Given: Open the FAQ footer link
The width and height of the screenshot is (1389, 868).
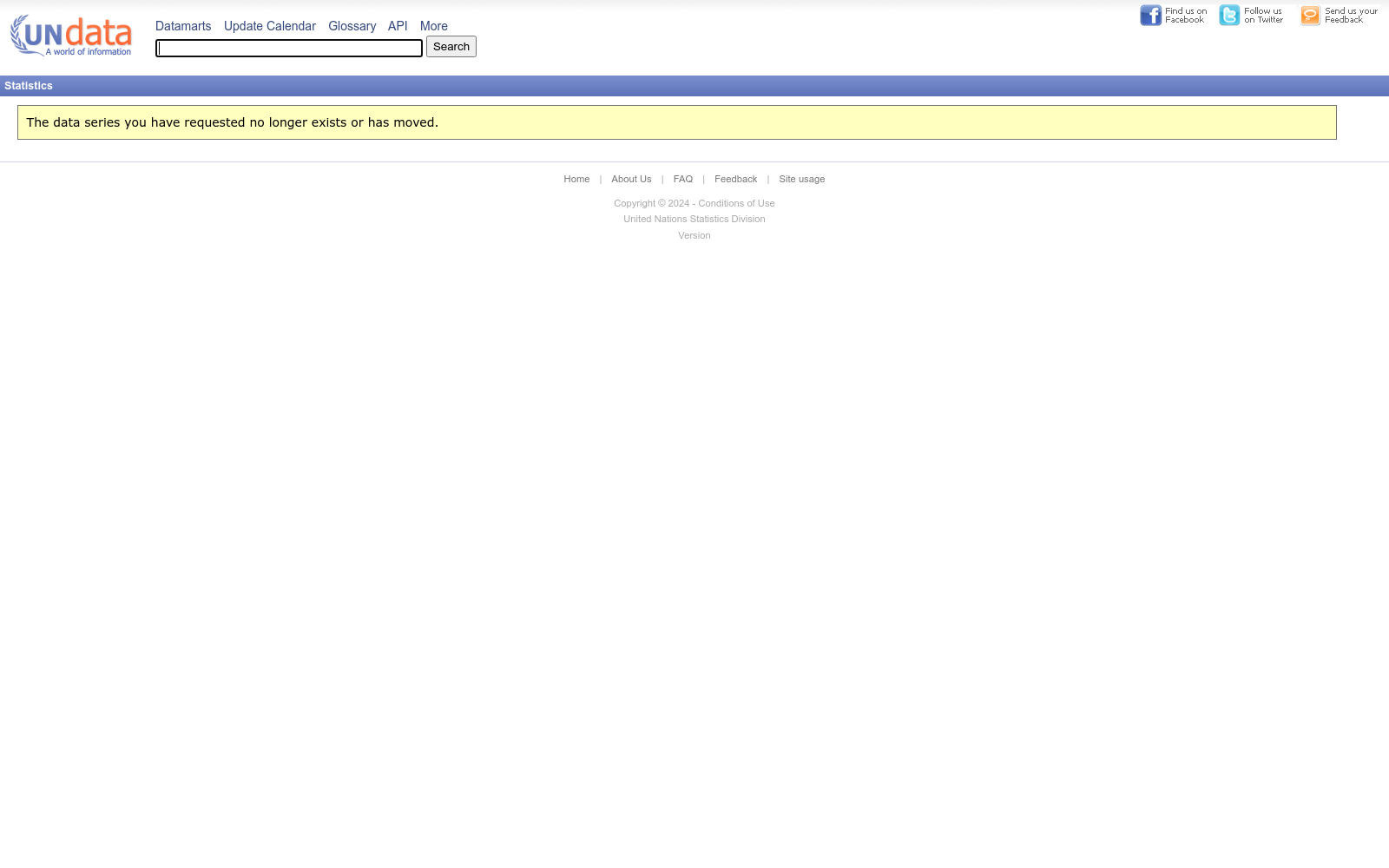Looking at the screenshot, I should tap(683, 179).
